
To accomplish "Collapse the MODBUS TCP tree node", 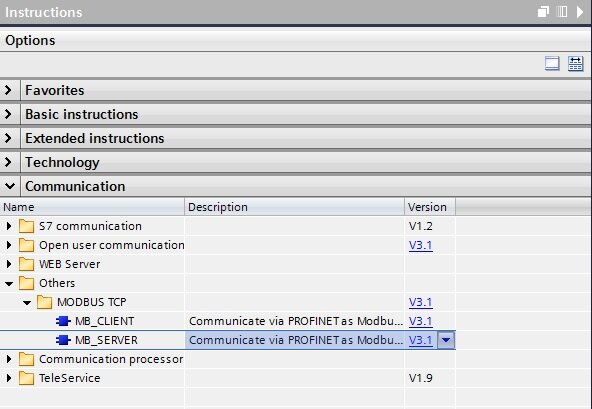I will [27, 303].
